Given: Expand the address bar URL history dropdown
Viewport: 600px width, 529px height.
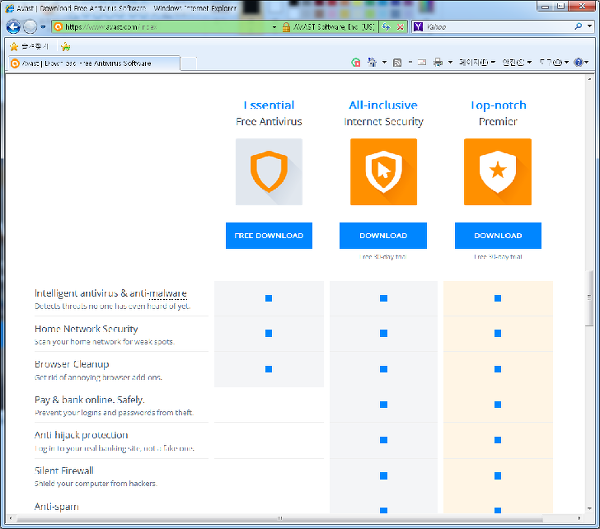Looking at the screenshot, I should 274,27.
